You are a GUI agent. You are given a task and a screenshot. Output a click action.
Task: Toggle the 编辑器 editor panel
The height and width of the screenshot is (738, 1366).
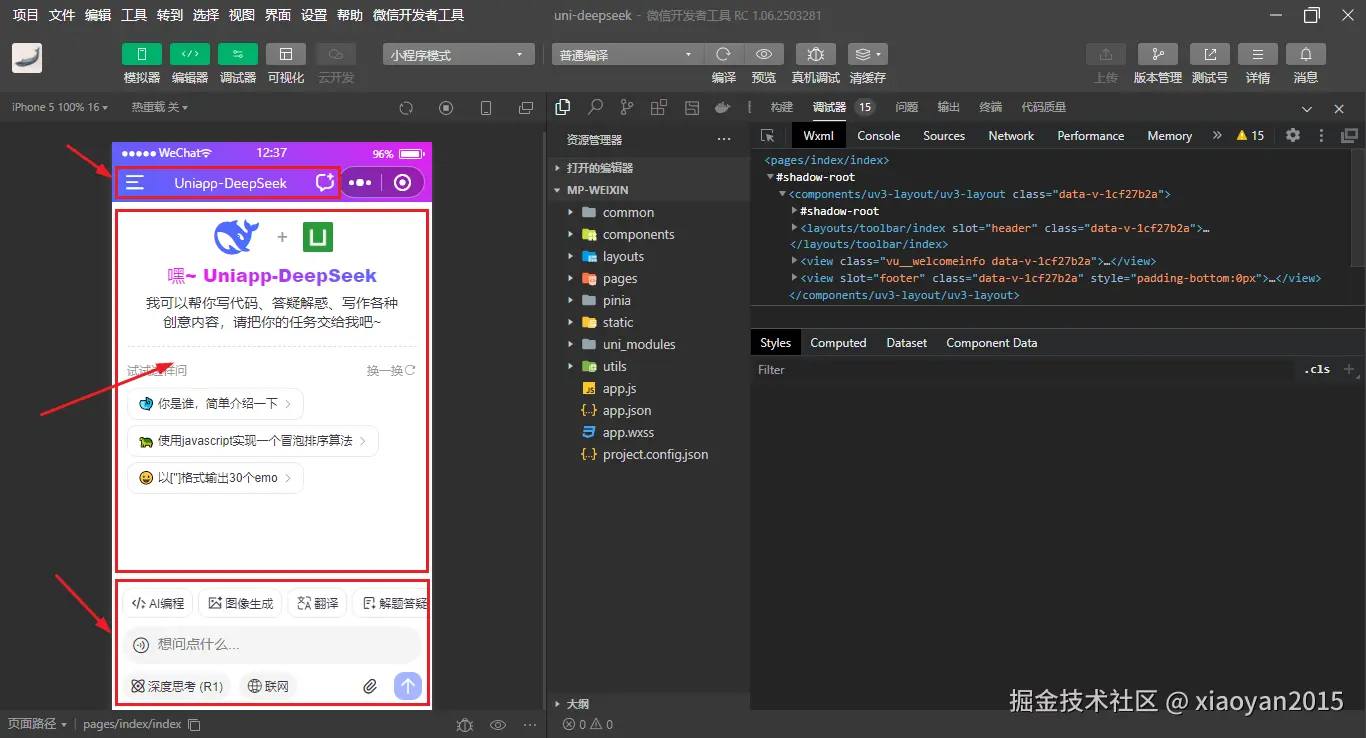tap(190, 54)
